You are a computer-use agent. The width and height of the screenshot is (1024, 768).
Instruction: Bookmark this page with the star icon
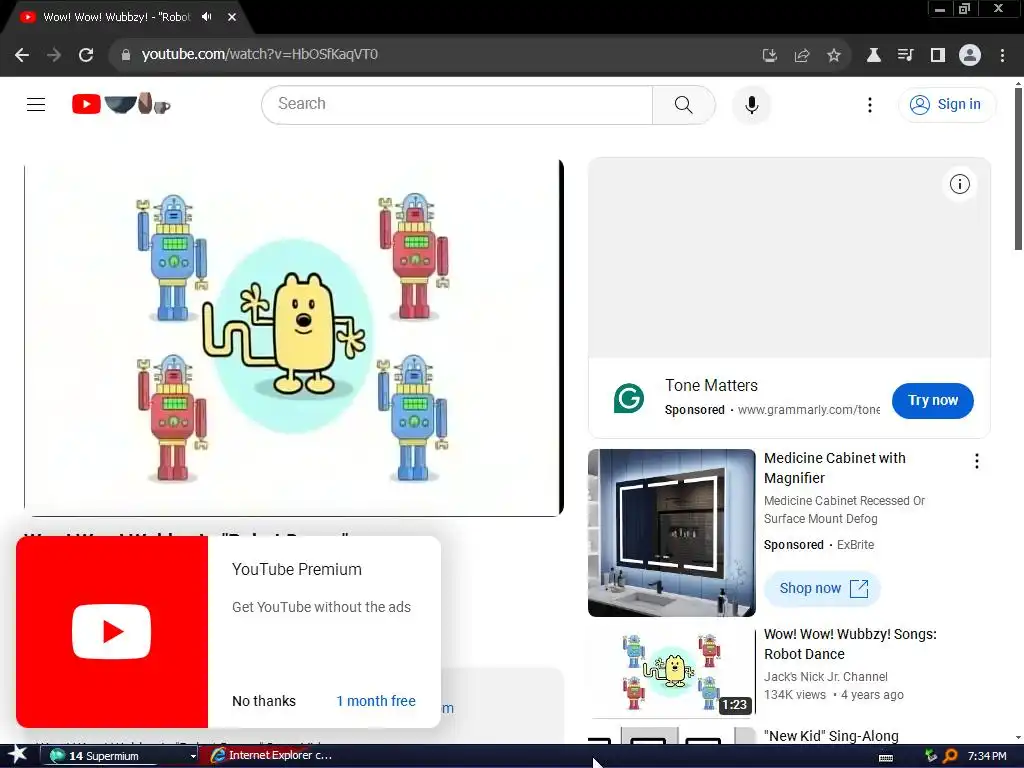tap(834, 56)
